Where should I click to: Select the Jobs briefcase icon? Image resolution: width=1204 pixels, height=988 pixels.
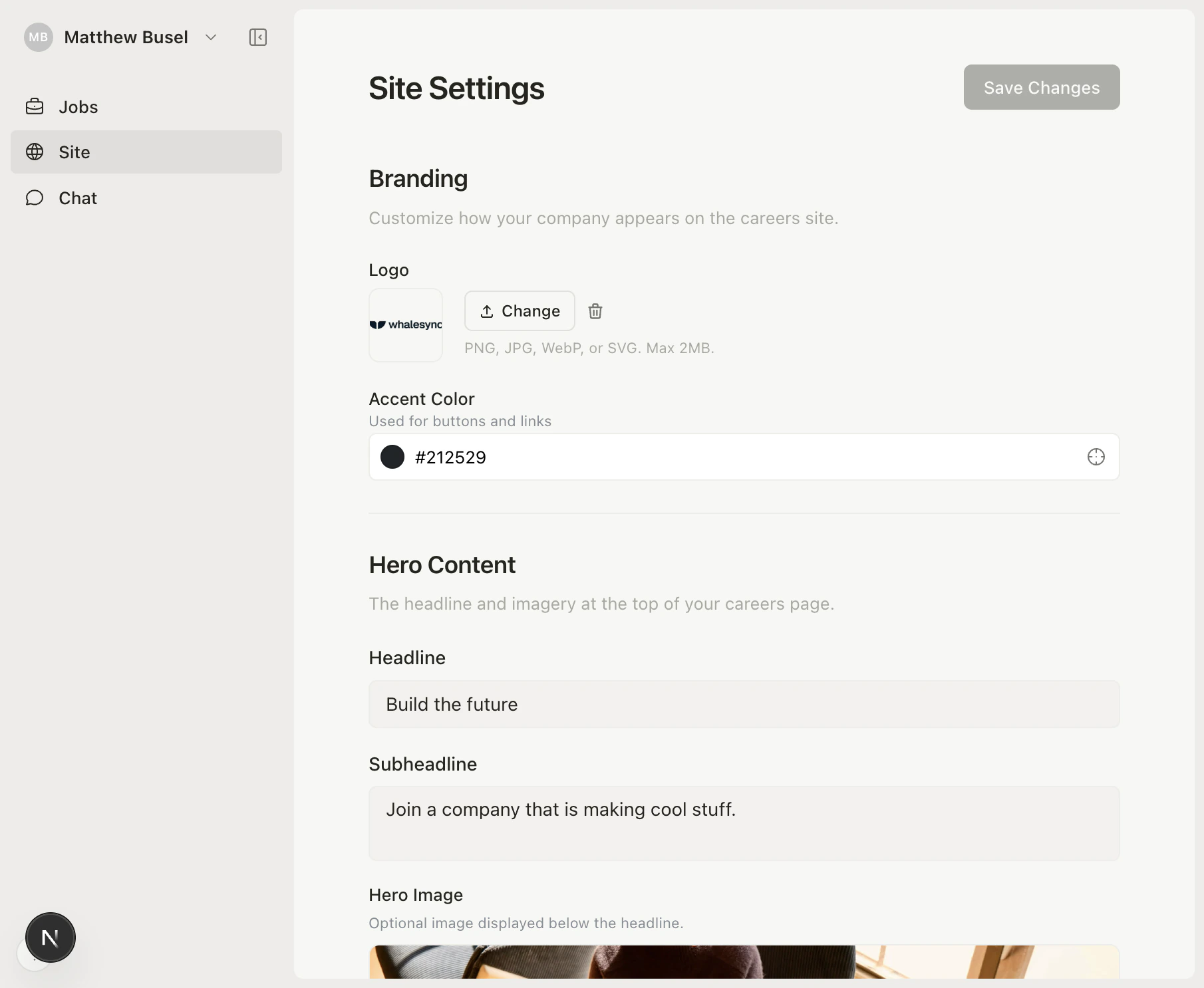coord(35,106)
